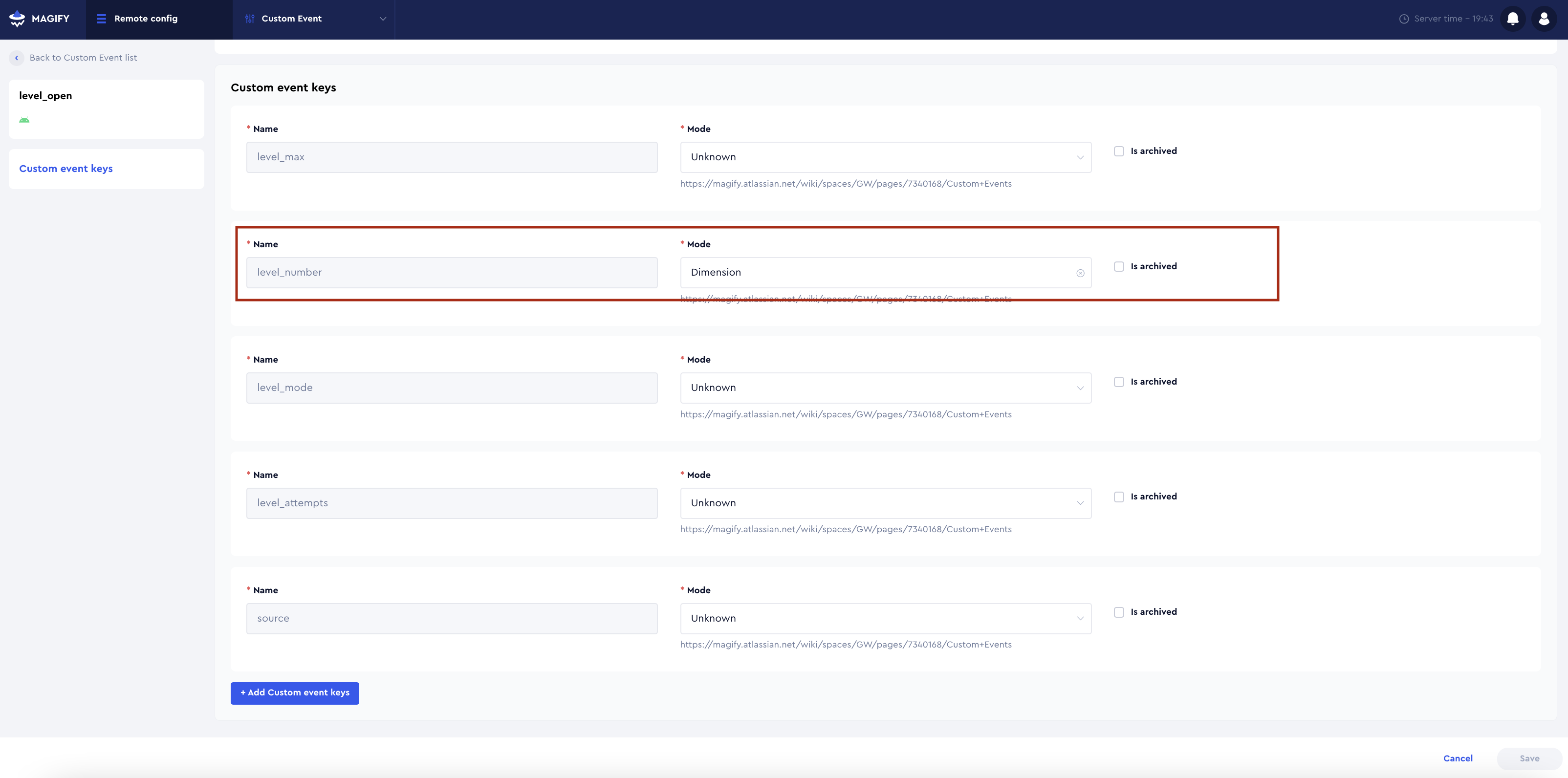
Task: Click the back arrow icon in sidebar
Action: (17, 58)
